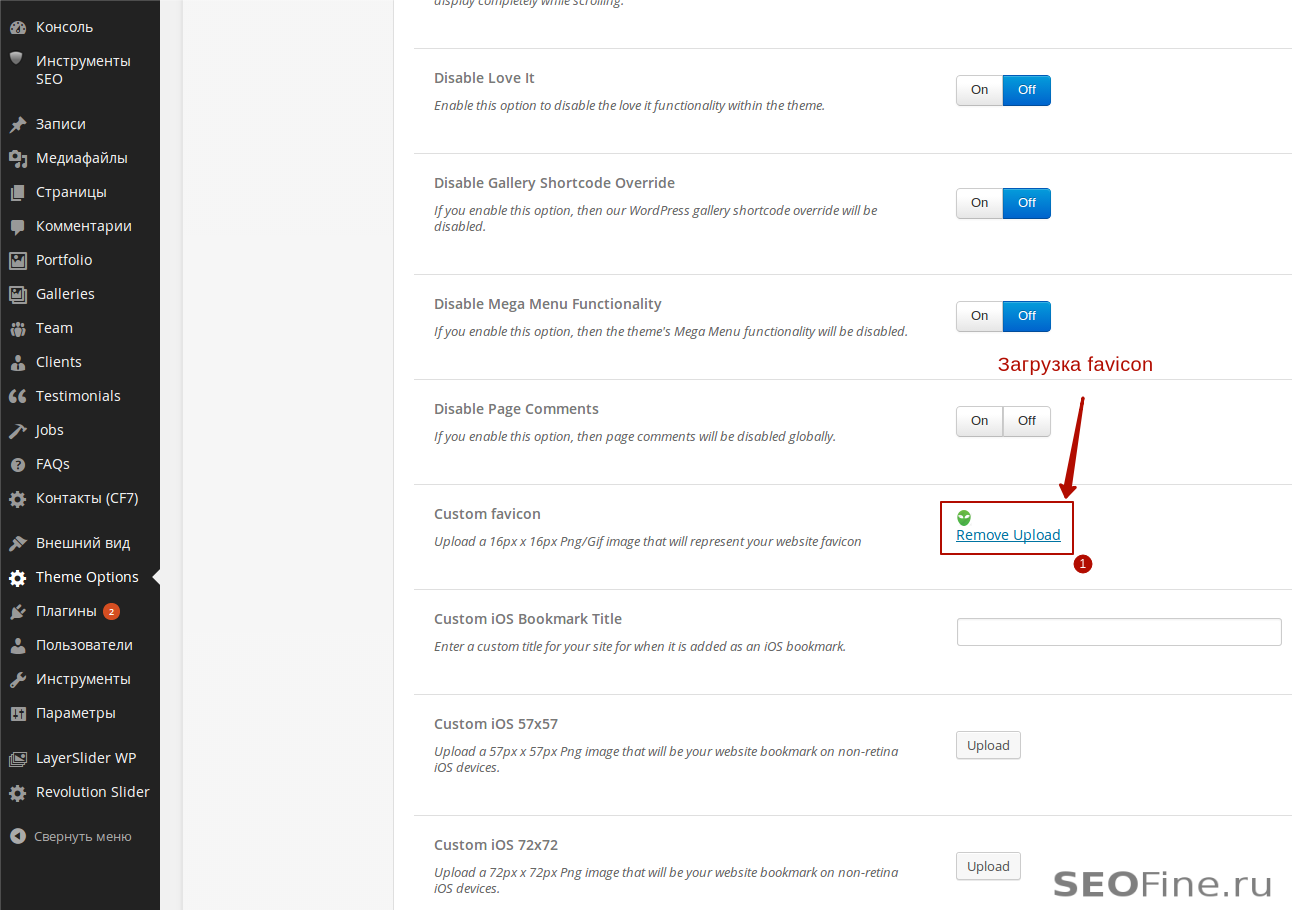
Task: Turn On Disable Page Comments
Action: tap(979, 421)
